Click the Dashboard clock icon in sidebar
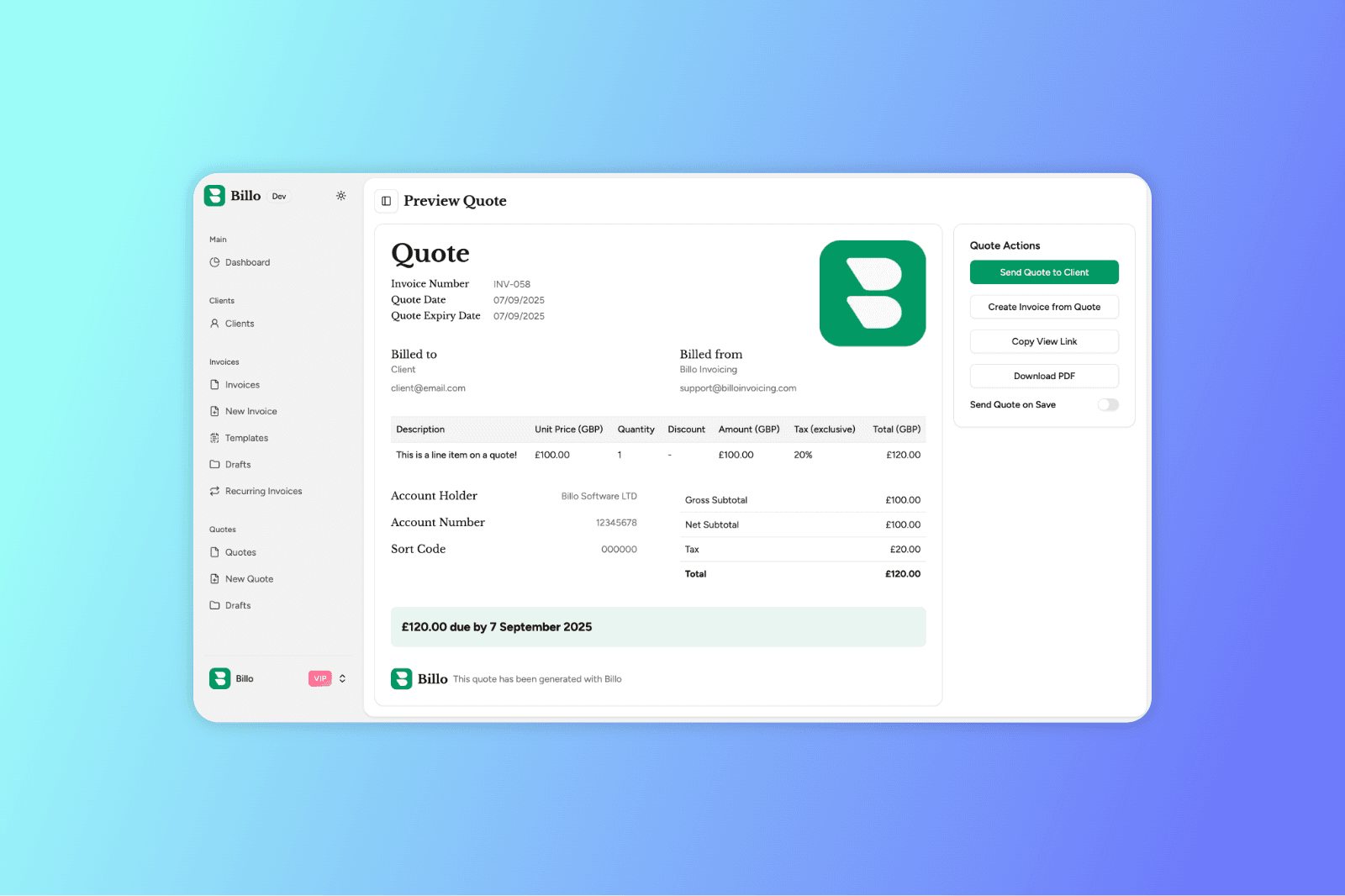This screenshot has width=1345, height=896. (214, 262)
